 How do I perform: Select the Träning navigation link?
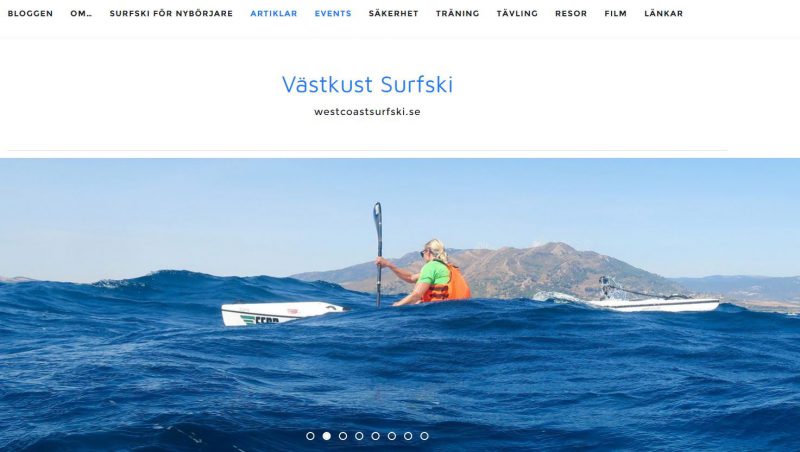pos(458,14)
